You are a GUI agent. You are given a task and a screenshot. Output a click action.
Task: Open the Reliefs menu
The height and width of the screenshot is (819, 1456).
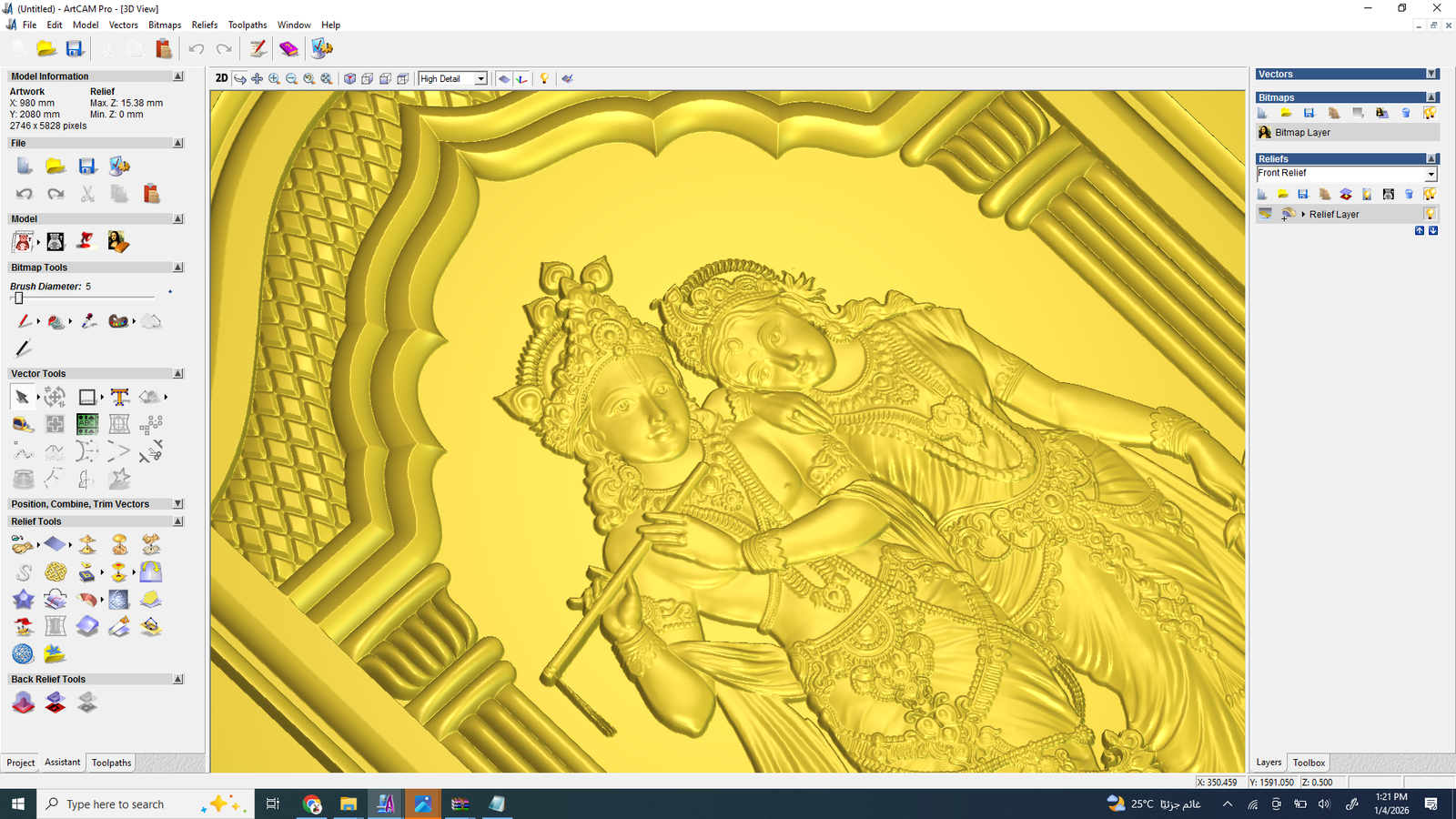(204, 25)
